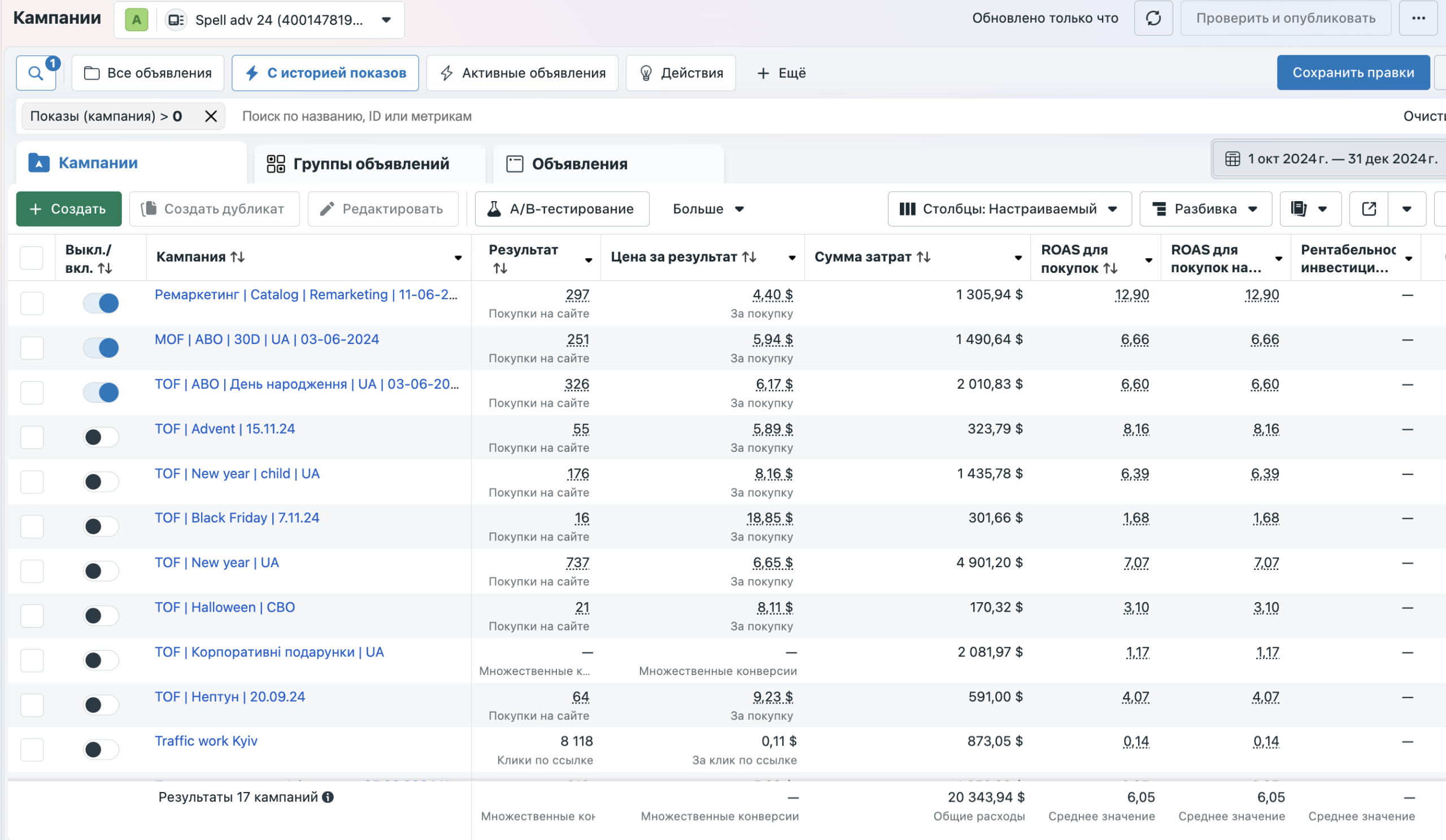Click the green Создать button
The height and width of the screenshot is (840, 1446).
click(69, 209)
